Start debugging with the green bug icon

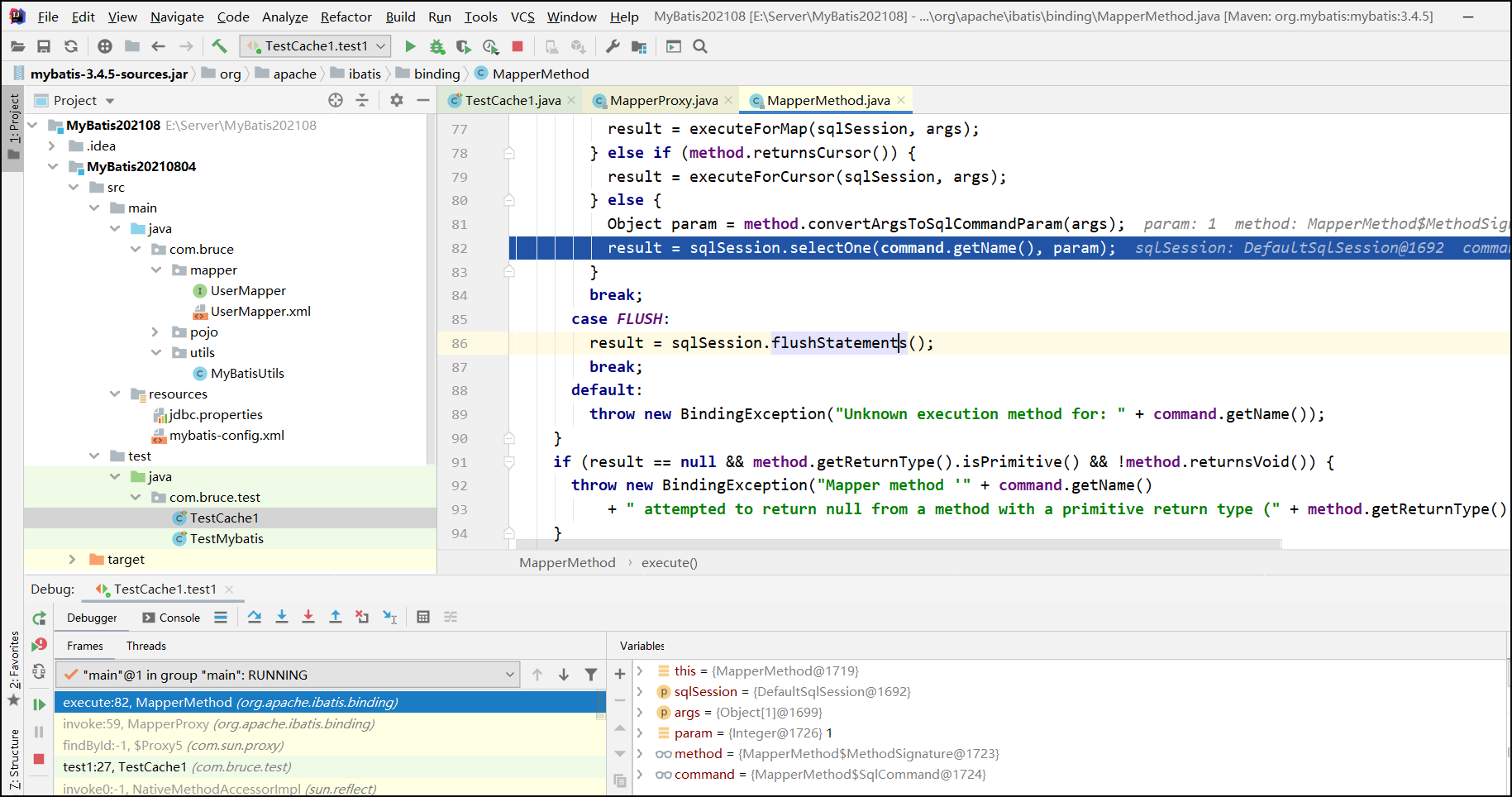pos(437,46)
